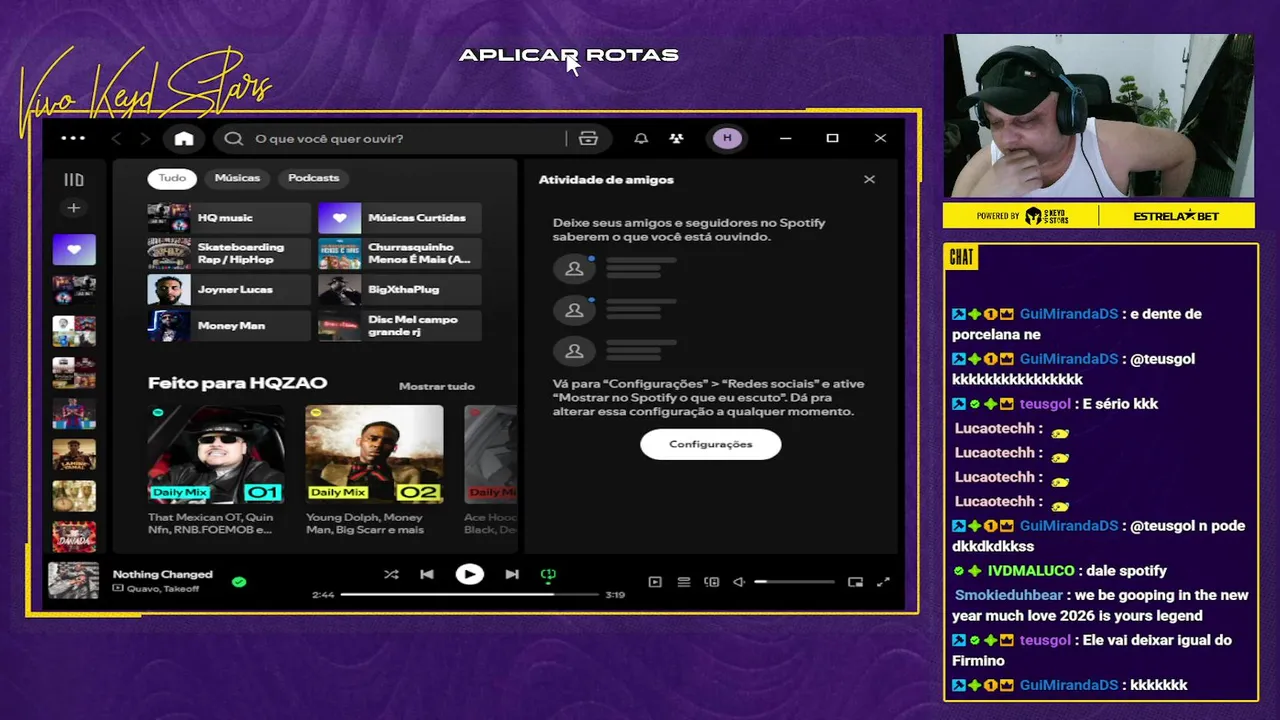This screenshot has height=720, width=1280.
Task: Mute with the volume speaker icon
Action: (x=739, y=582)
